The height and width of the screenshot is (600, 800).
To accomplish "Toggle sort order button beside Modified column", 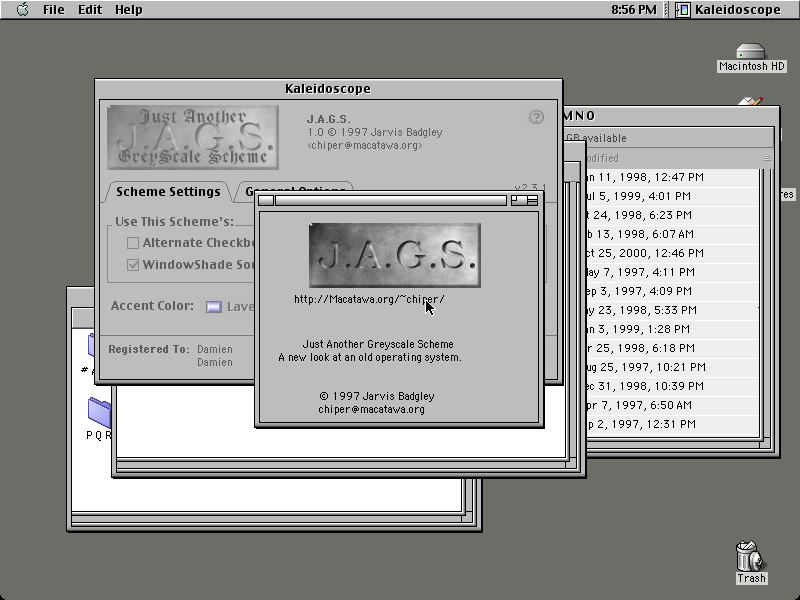I will [767, 158].
